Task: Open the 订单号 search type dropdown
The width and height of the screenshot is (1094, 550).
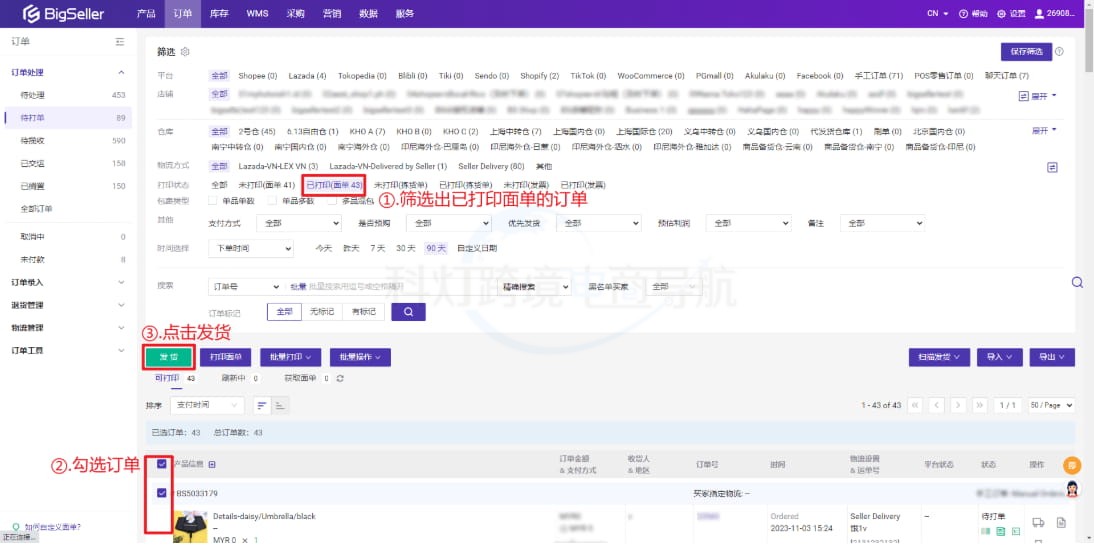Action: 244,287
